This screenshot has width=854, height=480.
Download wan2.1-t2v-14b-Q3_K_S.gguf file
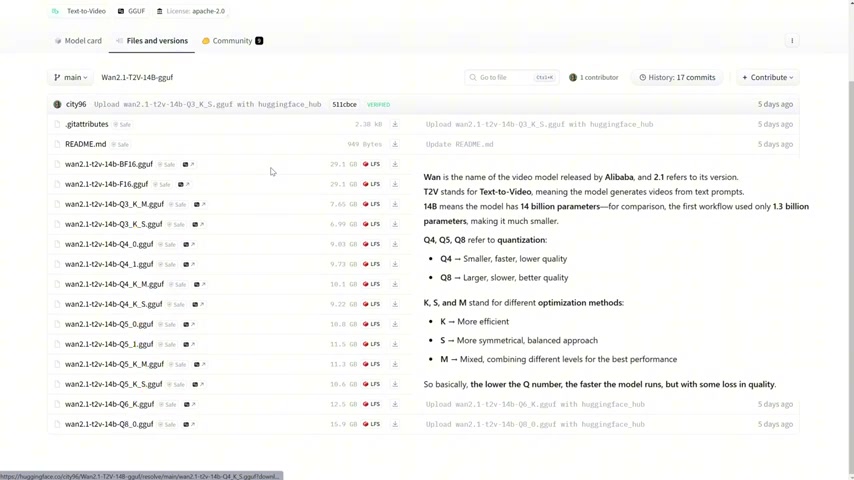[x=395, y=224]
